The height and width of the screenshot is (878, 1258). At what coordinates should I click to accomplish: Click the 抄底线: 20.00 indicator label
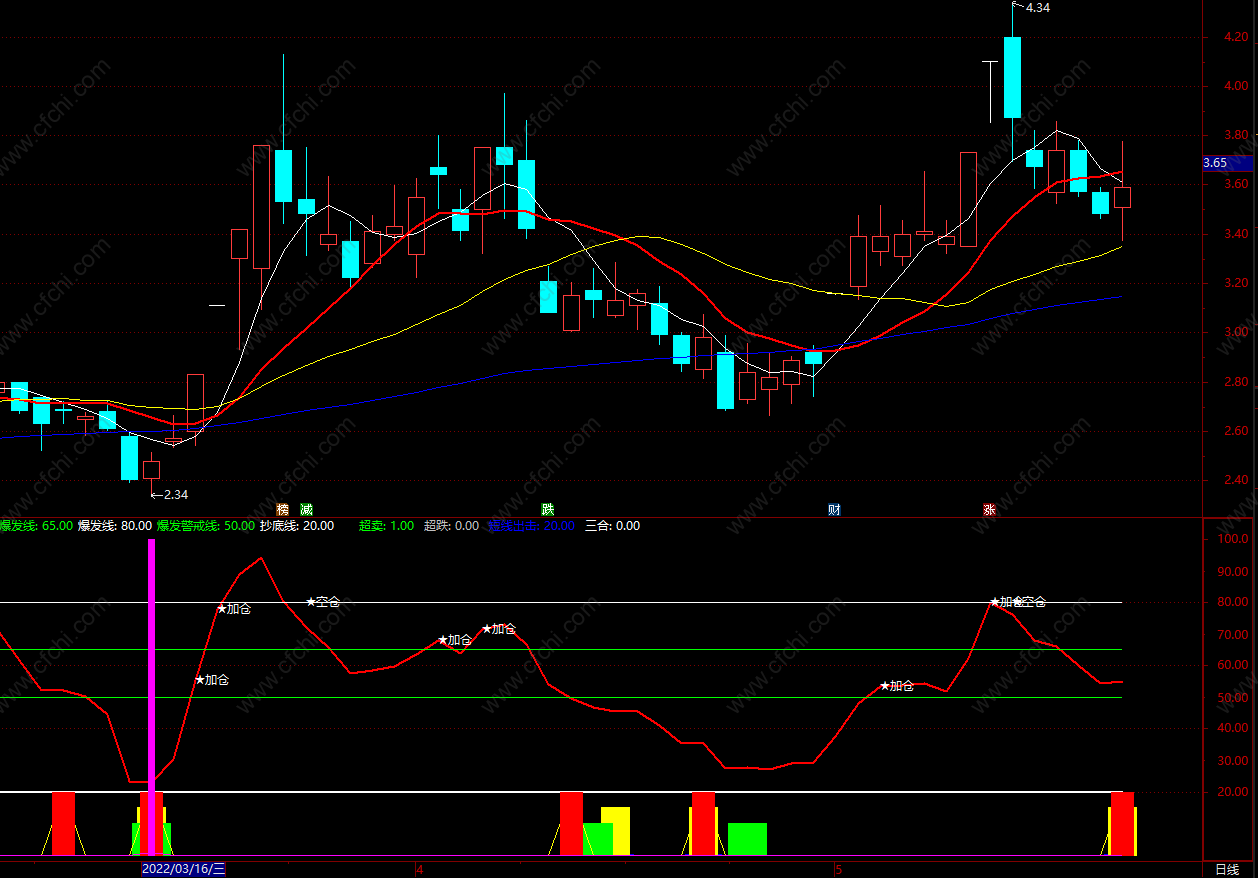(x=297, y=526)
